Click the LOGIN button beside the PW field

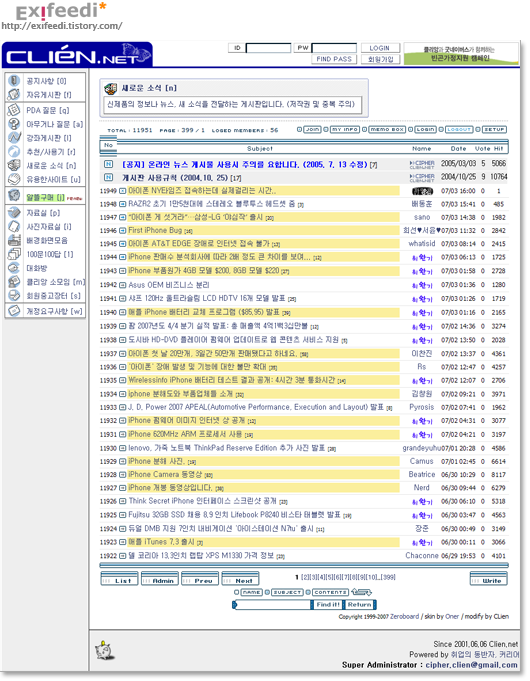point(380,48)
